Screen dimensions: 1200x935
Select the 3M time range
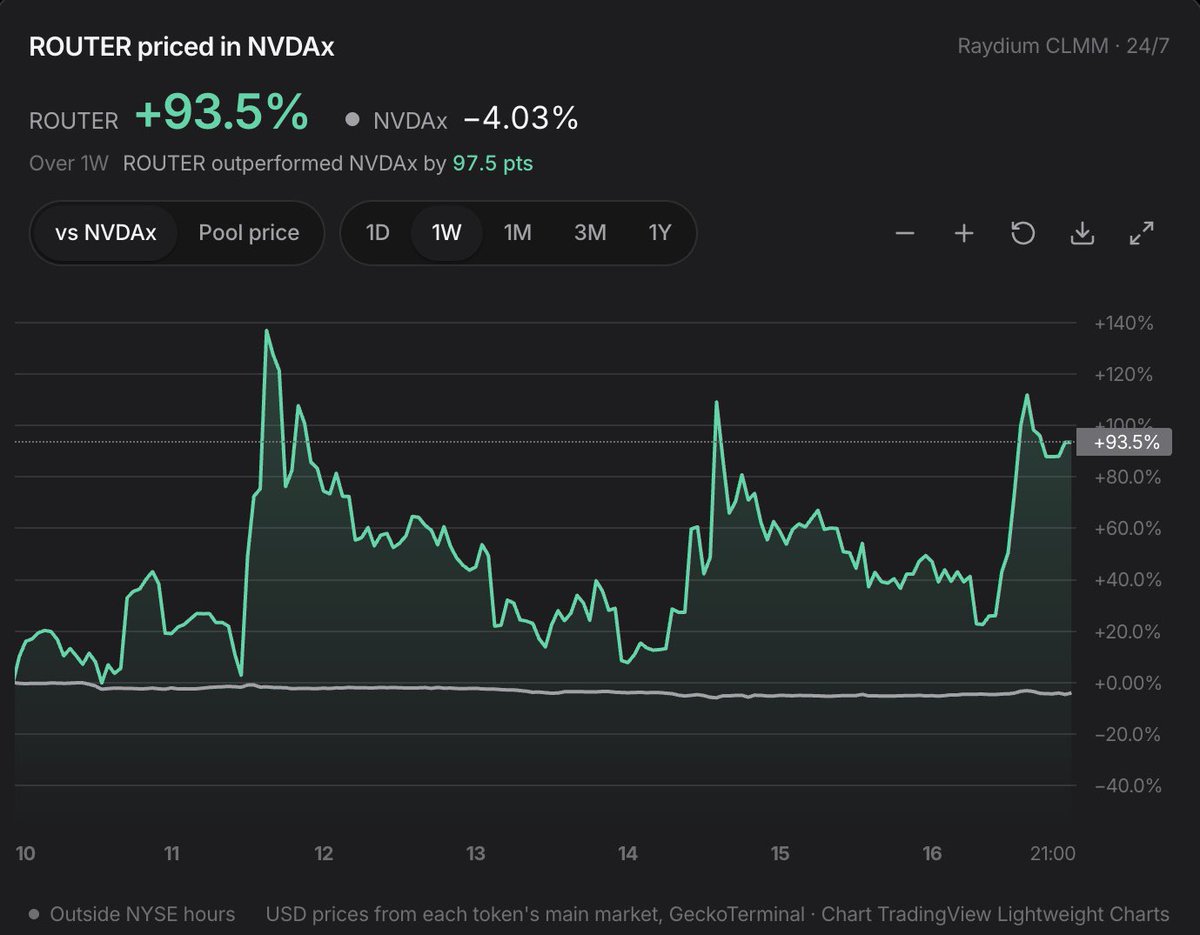tap(590, 233)
